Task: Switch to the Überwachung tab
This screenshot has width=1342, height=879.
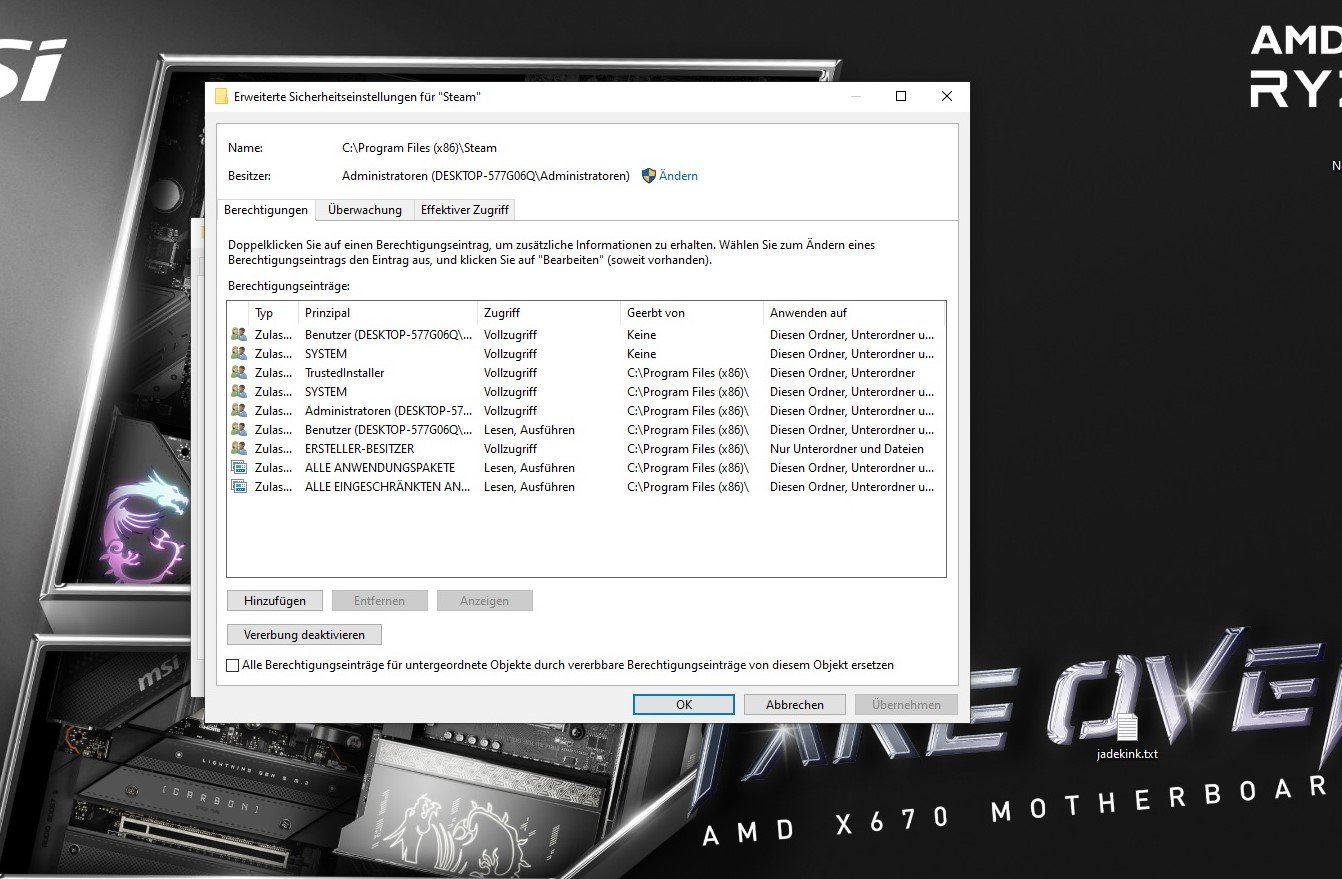Action: click(365, 210)
